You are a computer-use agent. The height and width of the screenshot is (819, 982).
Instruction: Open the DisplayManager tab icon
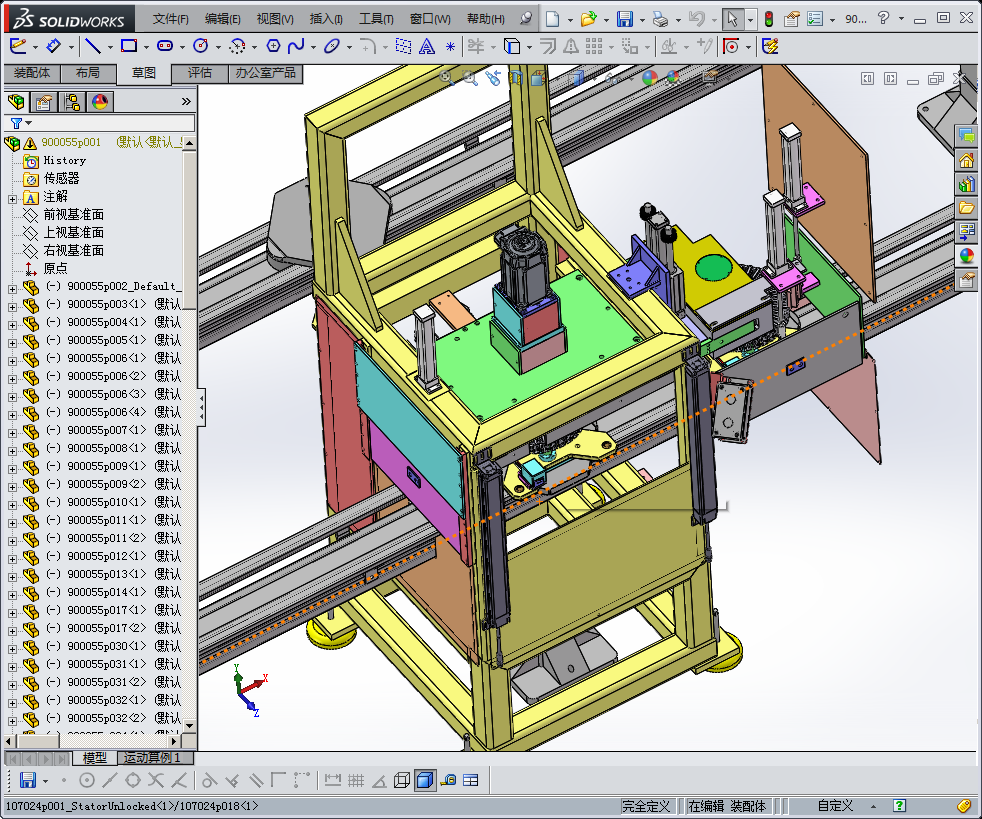pos(100,101)
